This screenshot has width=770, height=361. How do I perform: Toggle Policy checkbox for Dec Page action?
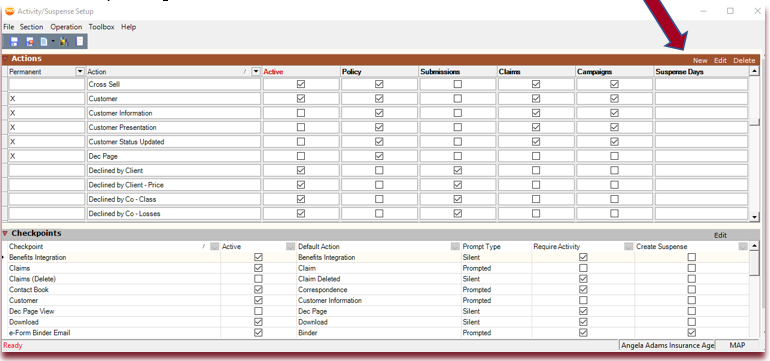379,156
